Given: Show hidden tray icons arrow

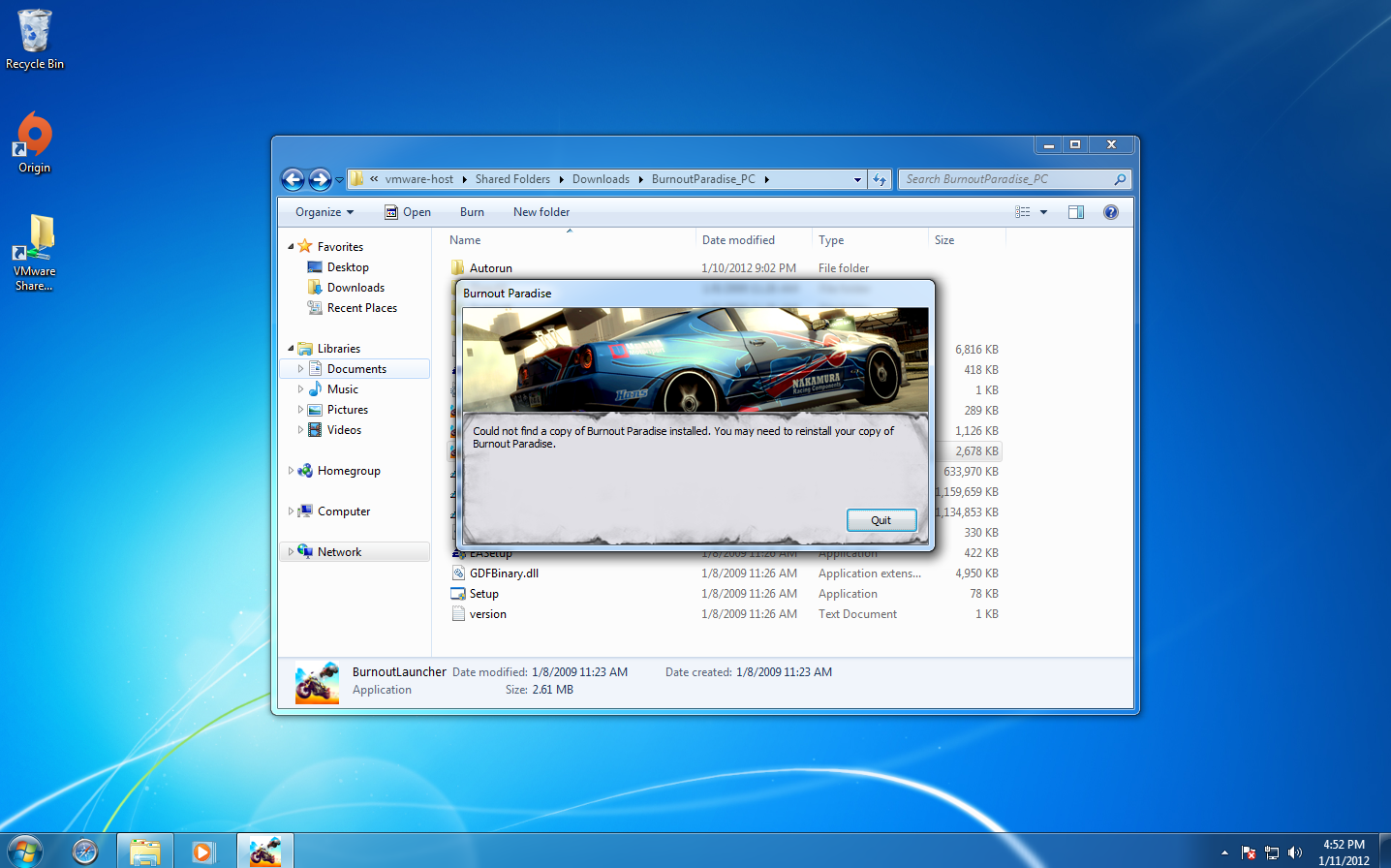Looking at the screenshot, I should point(1224,852).
